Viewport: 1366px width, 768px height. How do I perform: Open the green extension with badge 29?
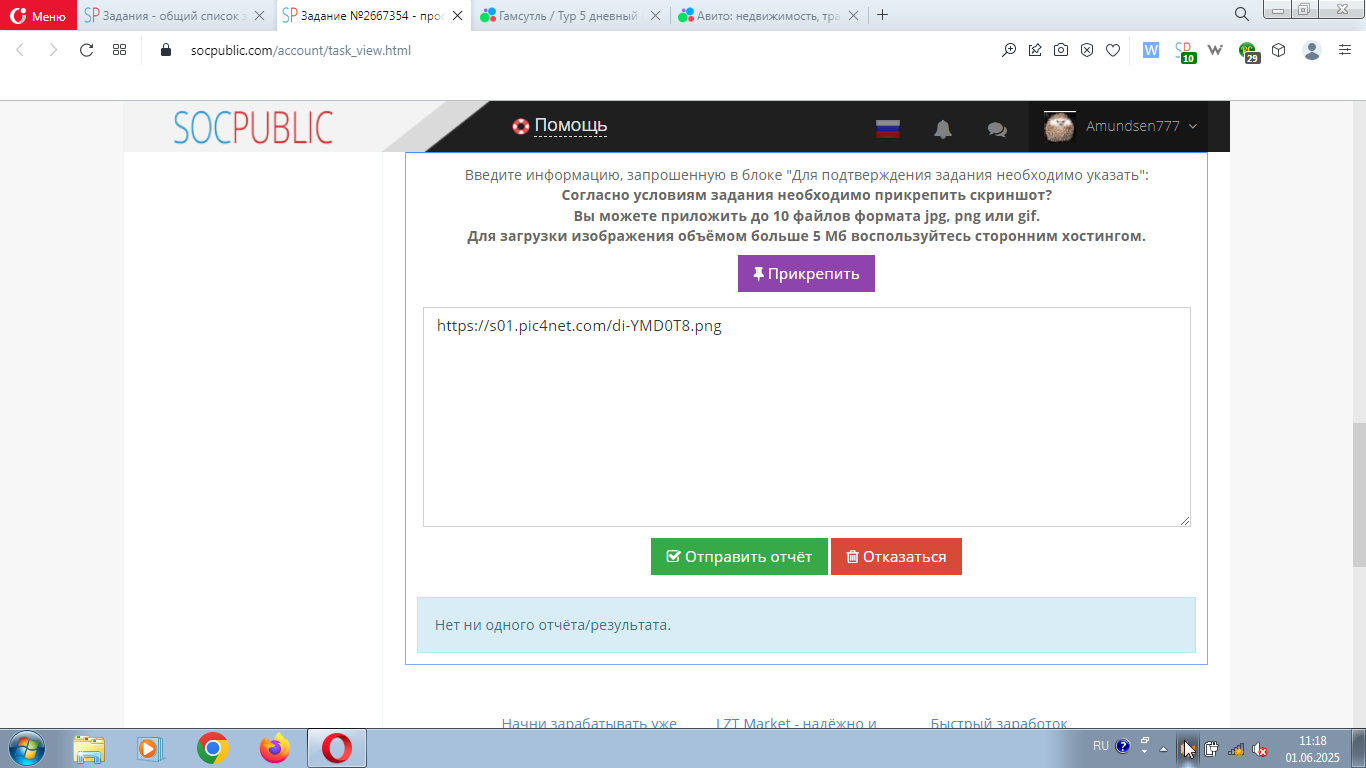pyautogui.click(x=1249, y=51)
